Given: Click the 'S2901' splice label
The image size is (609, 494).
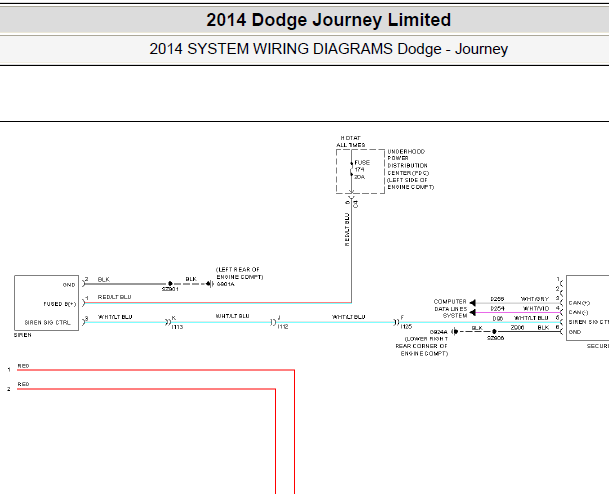Looking at the screenshot, I should (x=170, y=289).
